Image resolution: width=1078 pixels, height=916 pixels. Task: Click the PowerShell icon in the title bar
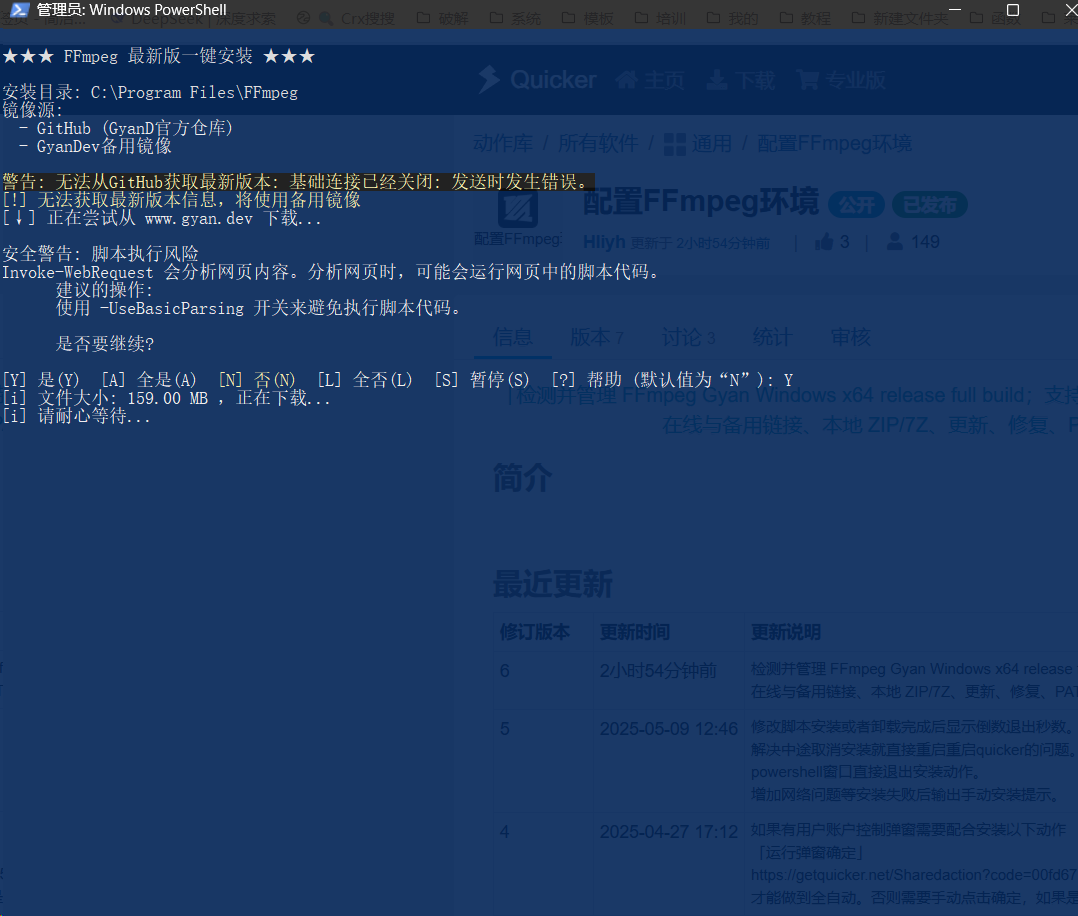pos(20,10)
